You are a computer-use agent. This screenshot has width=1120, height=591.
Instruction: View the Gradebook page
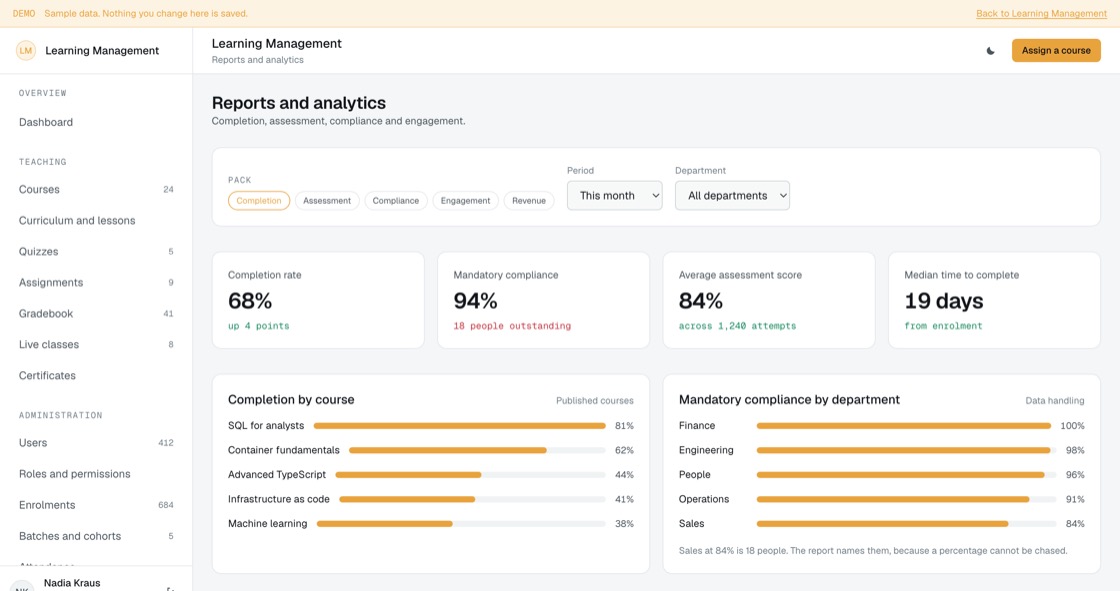96,314
